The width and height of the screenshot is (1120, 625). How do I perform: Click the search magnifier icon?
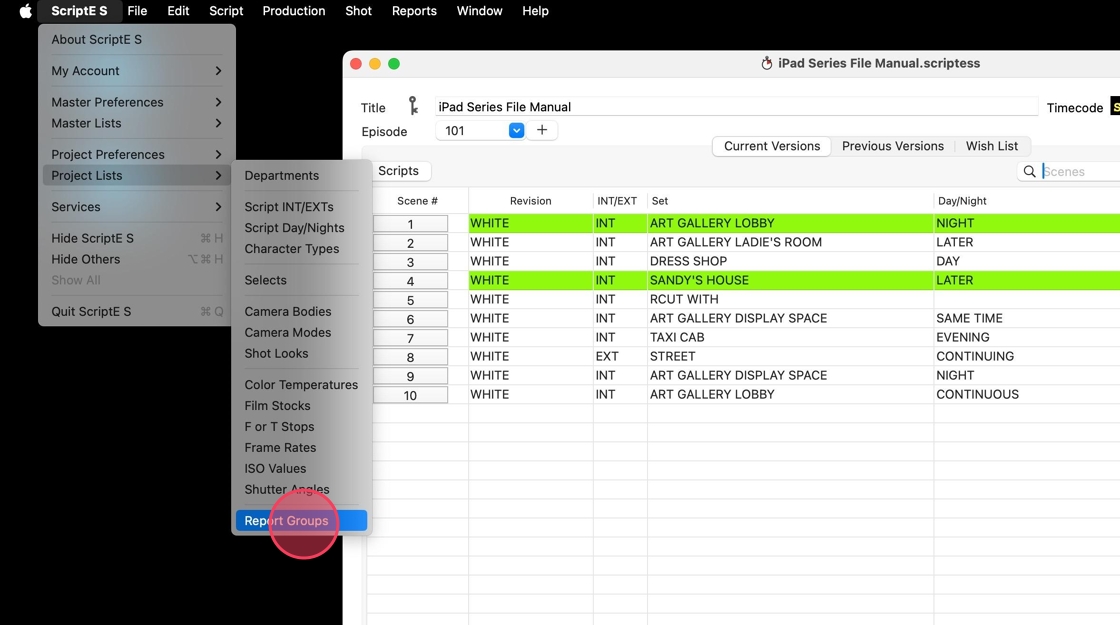[1029, 171]
